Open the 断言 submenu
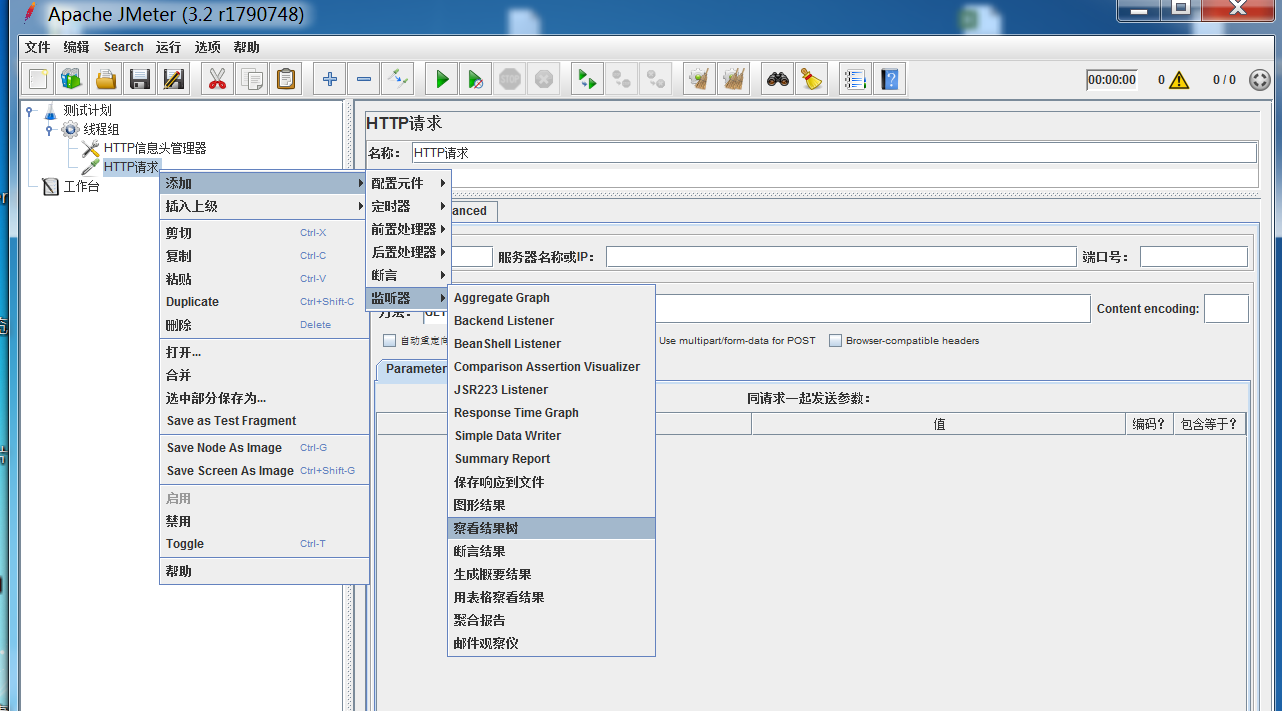 point(408,275)
